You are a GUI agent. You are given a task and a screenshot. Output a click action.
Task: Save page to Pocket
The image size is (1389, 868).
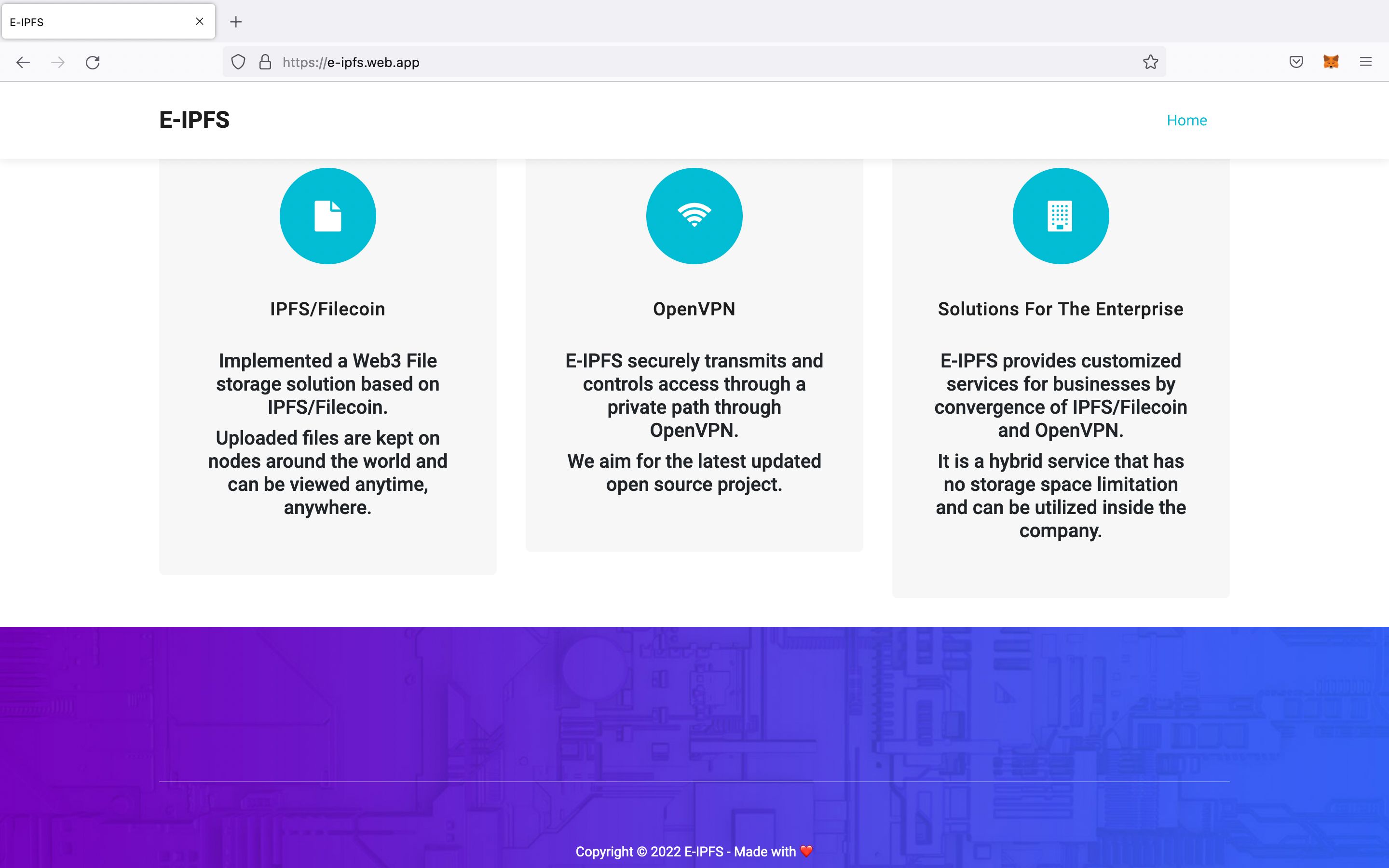click(x=1296, y=62)
